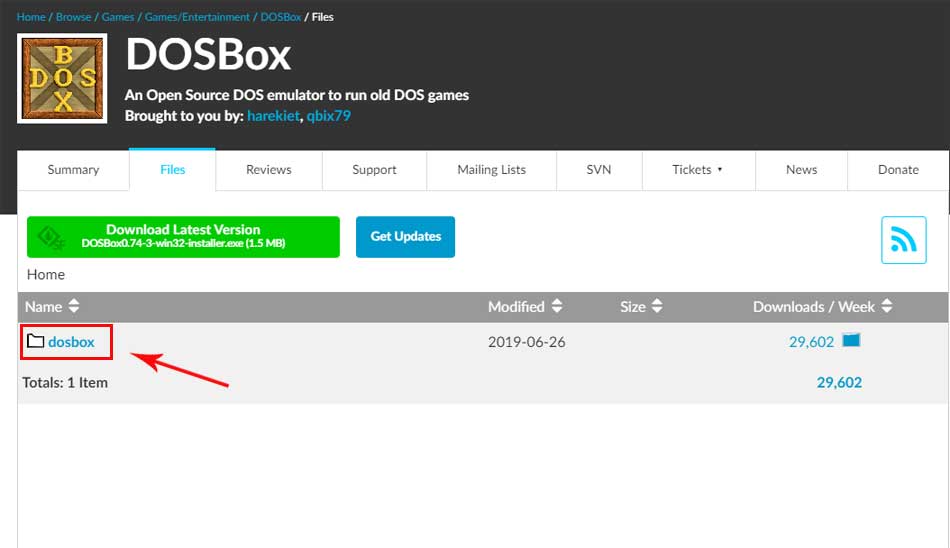950x548 pixels.
Task: Click the Downloads / Week header label
Action: click(814, 307)
